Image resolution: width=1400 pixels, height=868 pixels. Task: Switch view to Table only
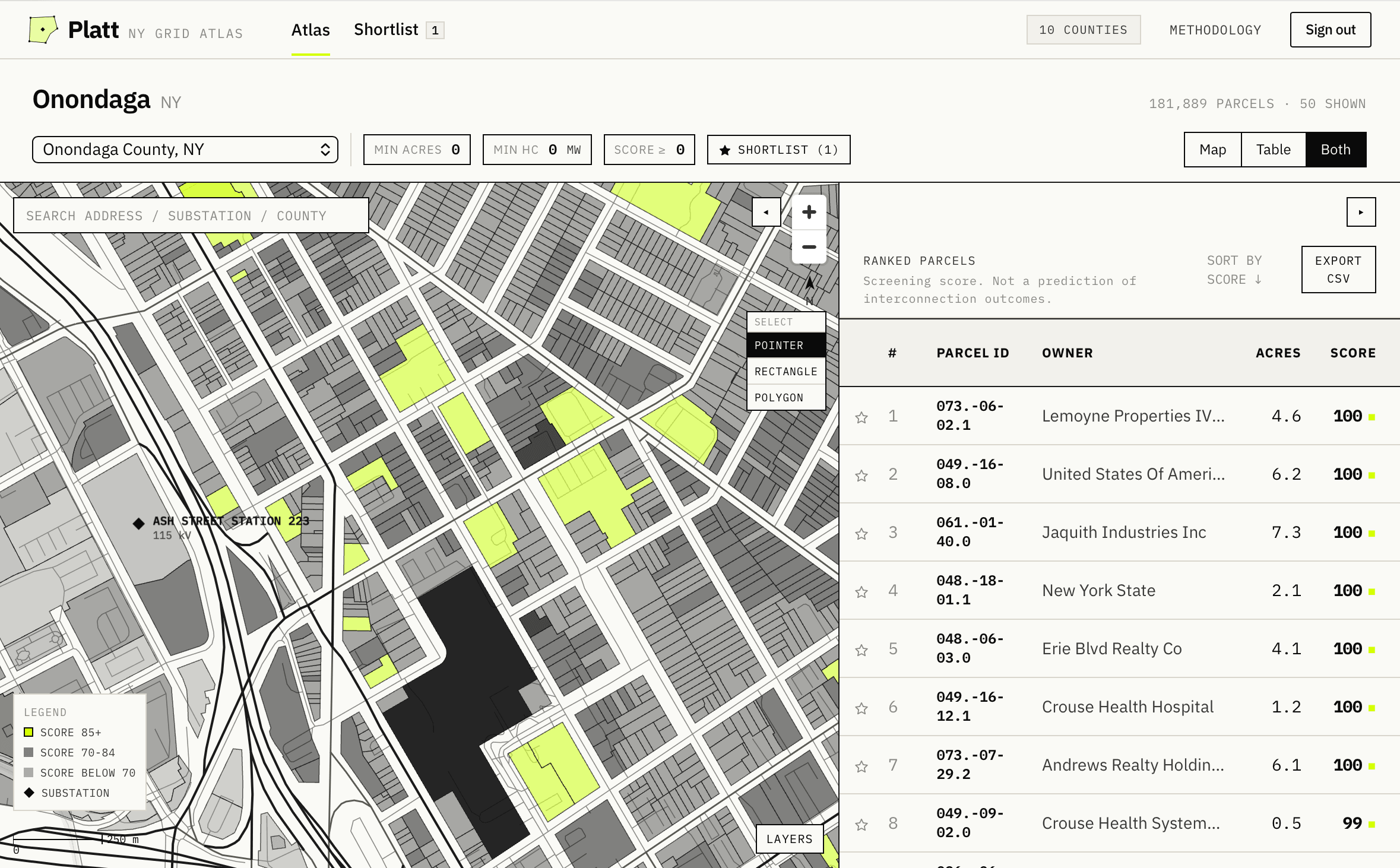(x=1273, y=150)
